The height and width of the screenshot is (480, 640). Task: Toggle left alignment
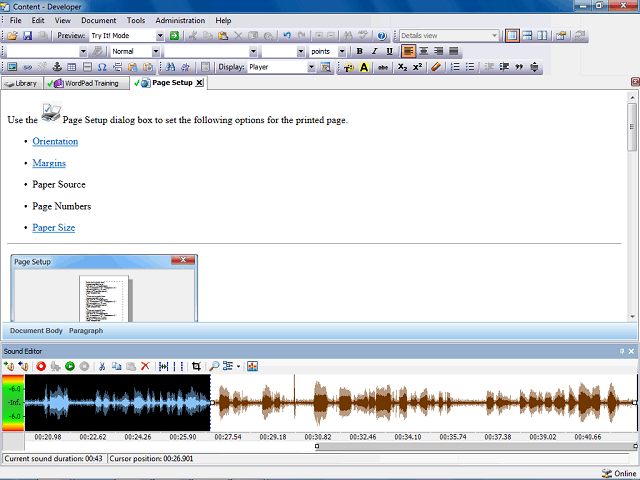coord(409,51)
